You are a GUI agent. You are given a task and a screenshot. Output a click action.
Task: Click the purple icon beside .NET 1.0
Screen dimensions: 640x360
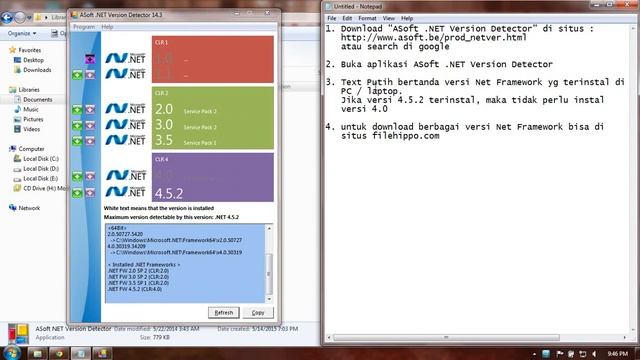pos(90,59)
